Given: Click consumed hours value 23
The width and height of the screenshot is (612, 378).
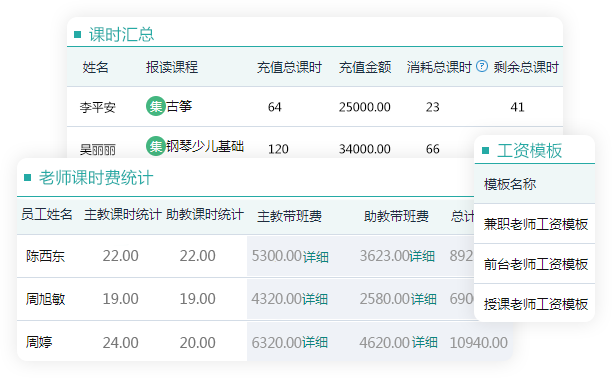Looking at the screenshot, I should point(432,107).
